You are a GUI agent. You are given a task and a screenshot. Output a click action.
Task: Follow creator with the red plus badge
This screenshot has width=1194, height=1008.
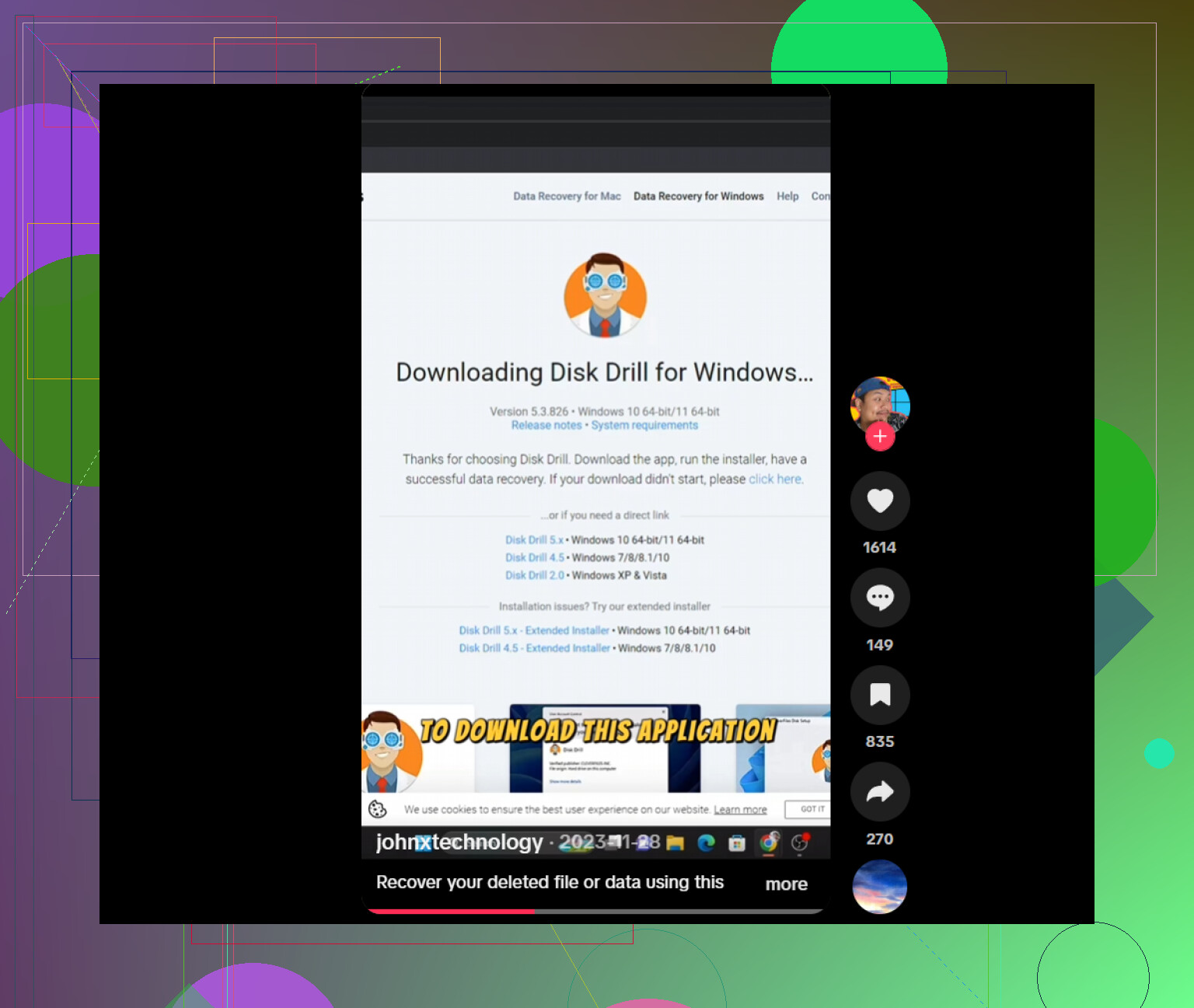(880, 437)
